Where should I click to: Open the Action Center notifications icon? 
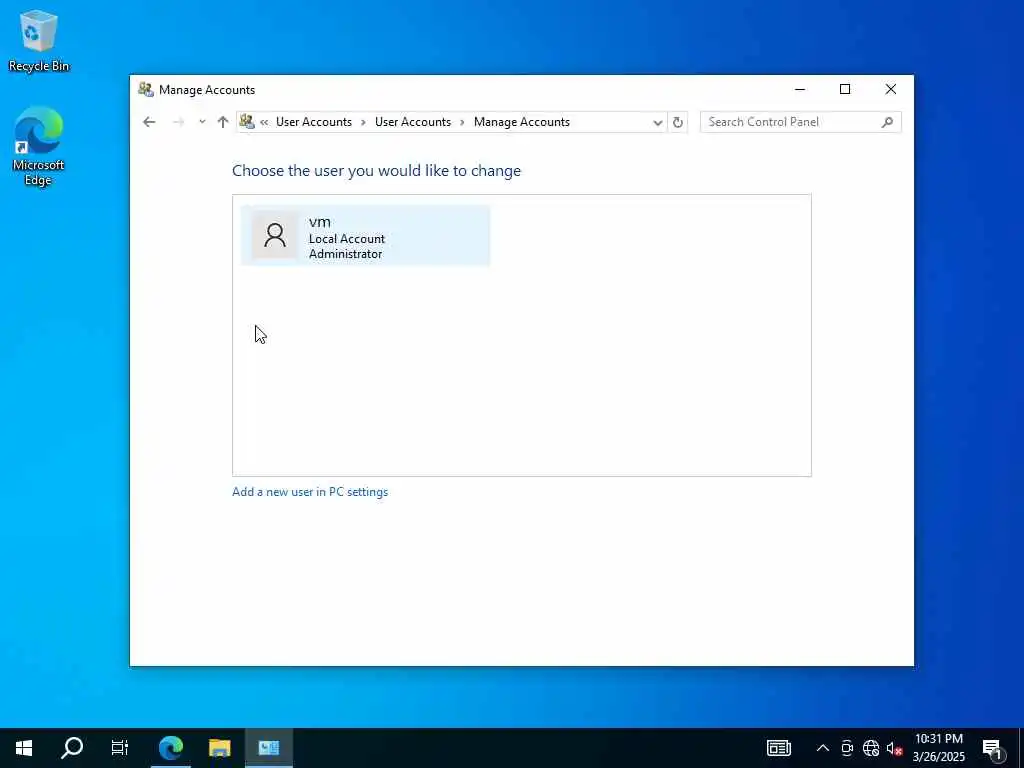click(993, 748)
